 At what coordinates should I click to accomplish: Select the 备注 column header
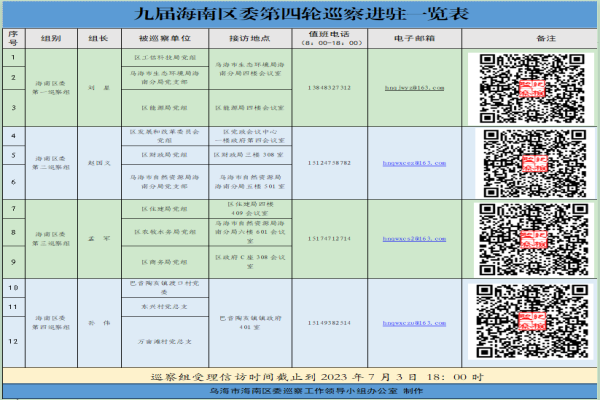click(x=546, y=38)
